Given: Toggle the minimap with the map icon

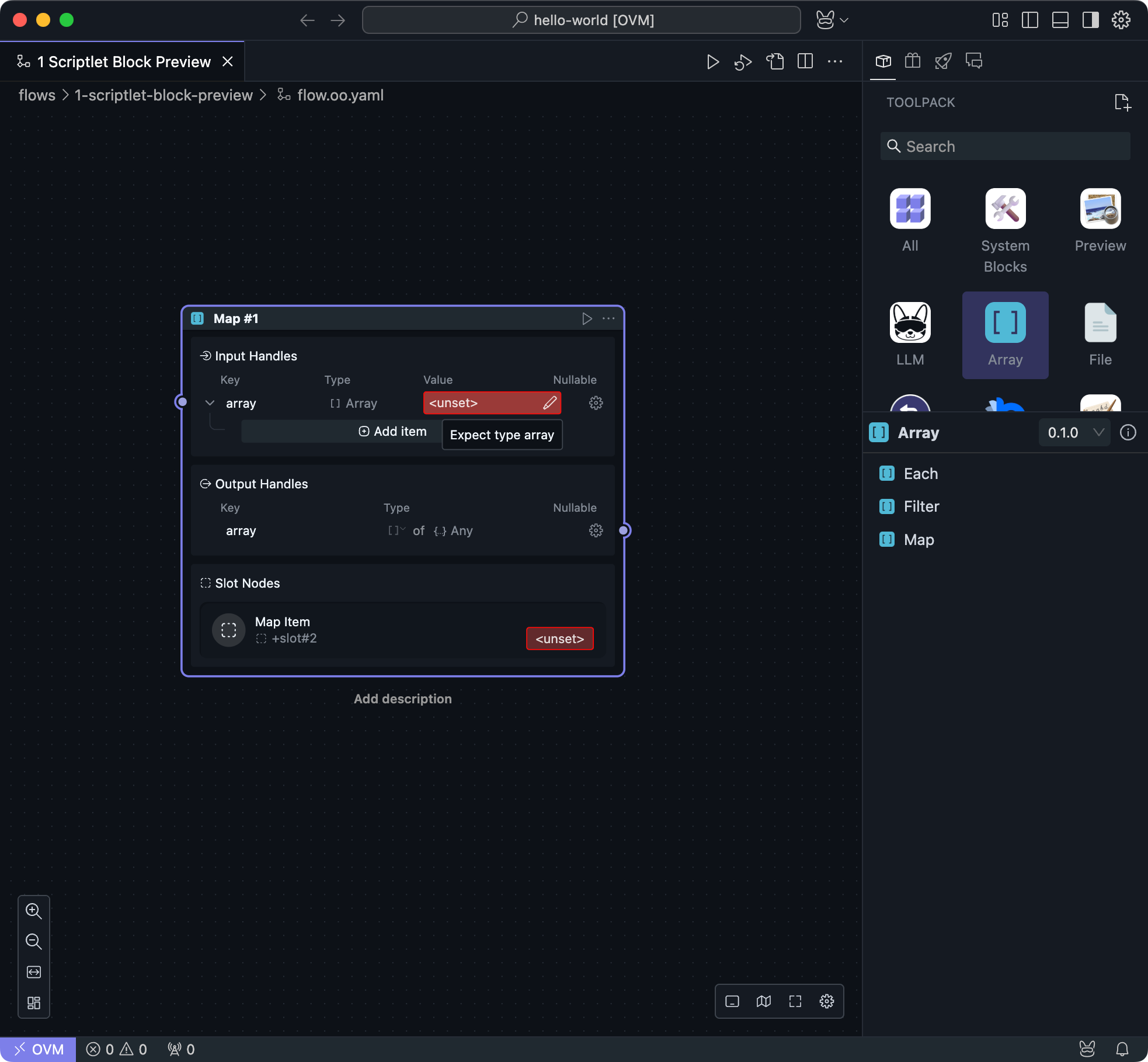Looking at the screenshot, I should point(763,1001).
